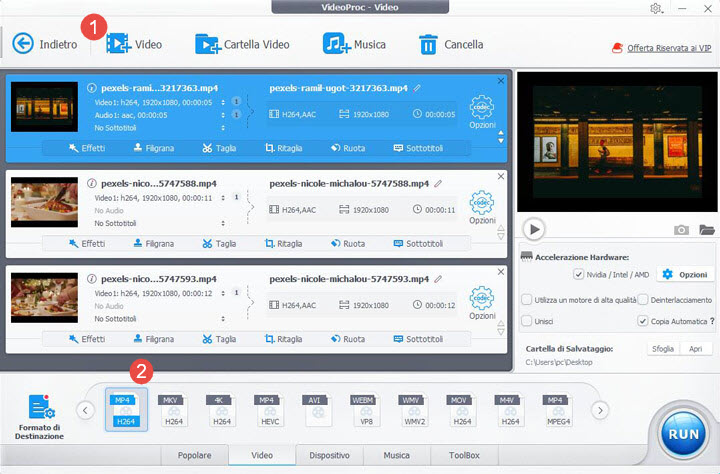
Task: Open Ritaglia for pexels-nico...5747593.mp4
Action: pyautogui.click(x=284, y=339)
